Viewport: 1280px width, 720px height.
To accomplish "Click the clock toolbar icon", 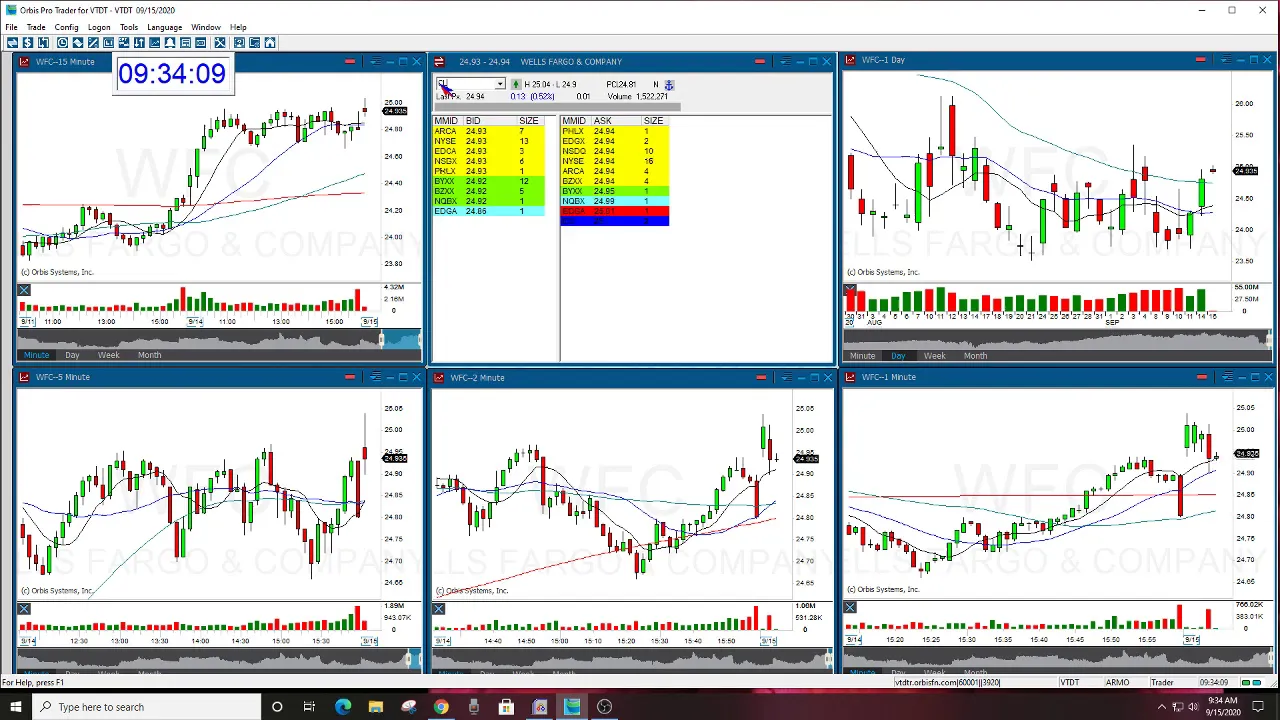I will click(62, 42).
